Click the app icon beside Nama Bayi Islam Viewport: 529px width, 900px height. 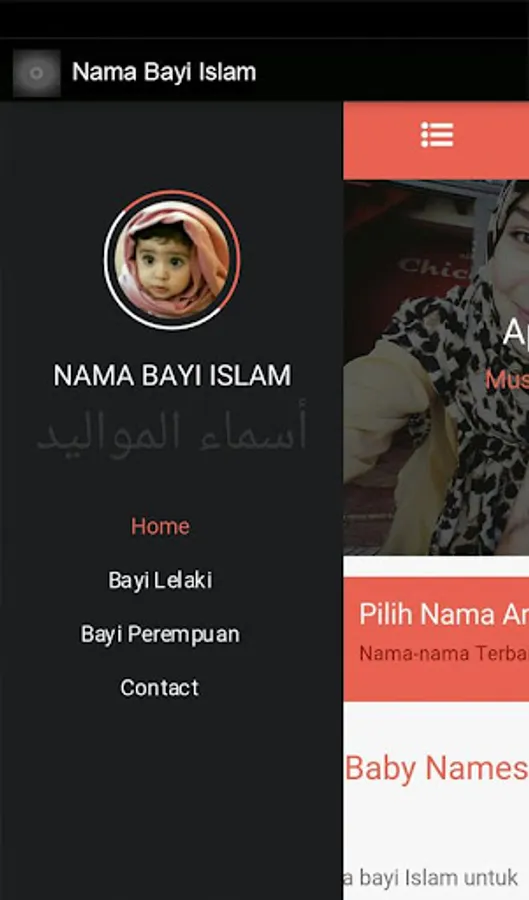point(37,73)
